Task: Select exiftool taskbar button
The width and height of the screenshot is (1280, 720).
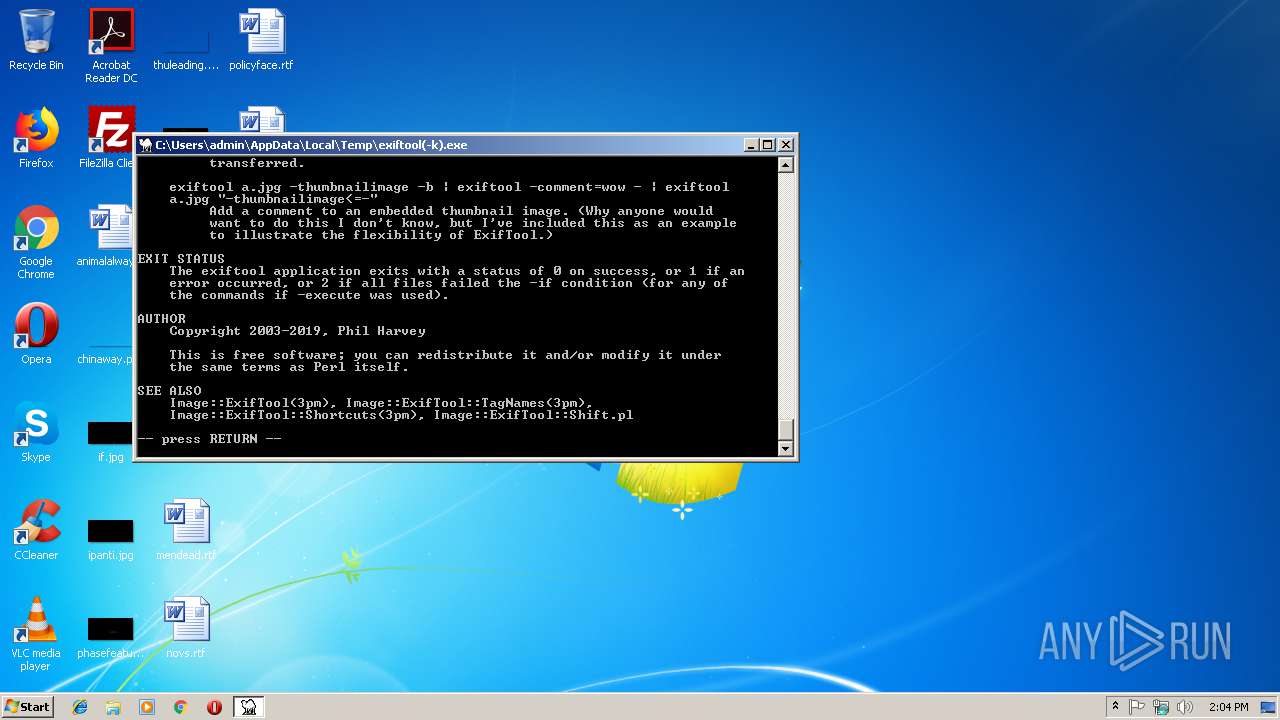Action: pyautogui.click(x=248, y=707)
